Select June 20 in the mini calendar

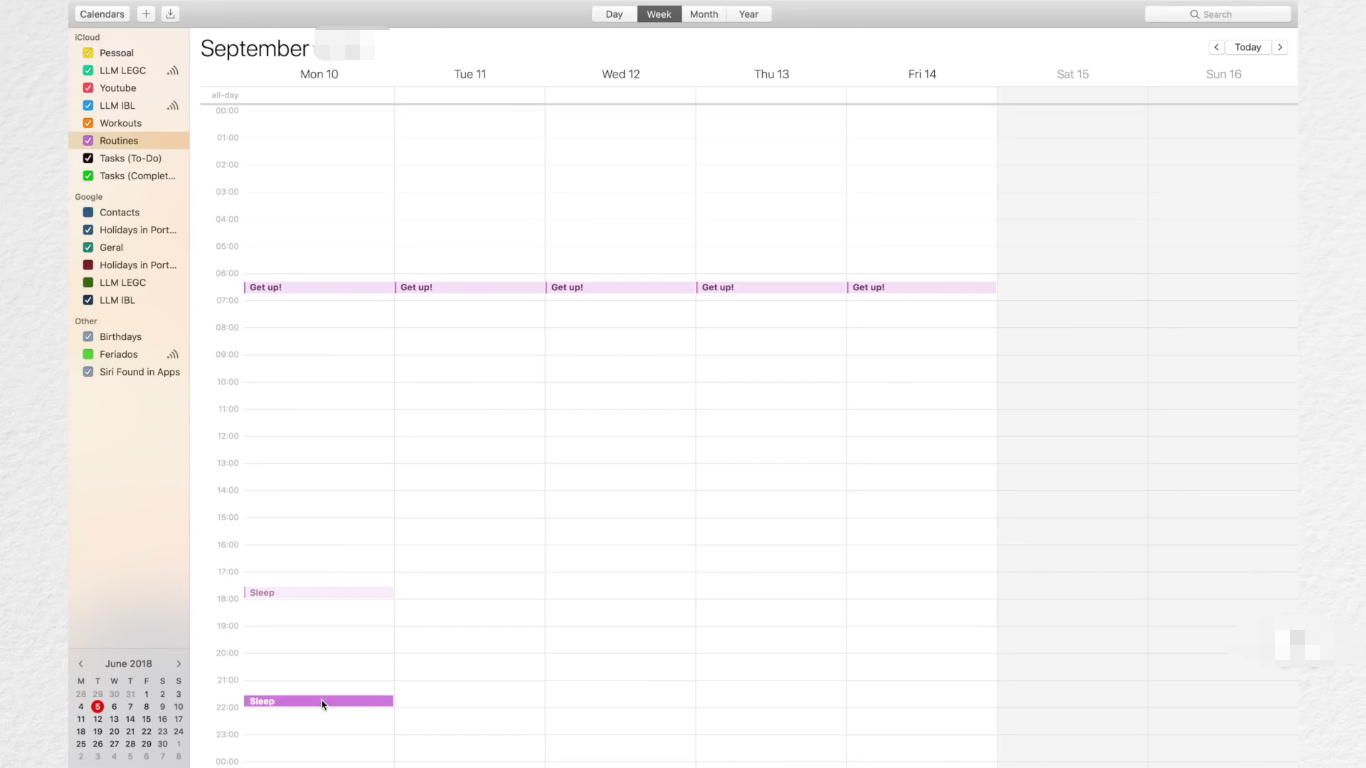click(114, 732)
